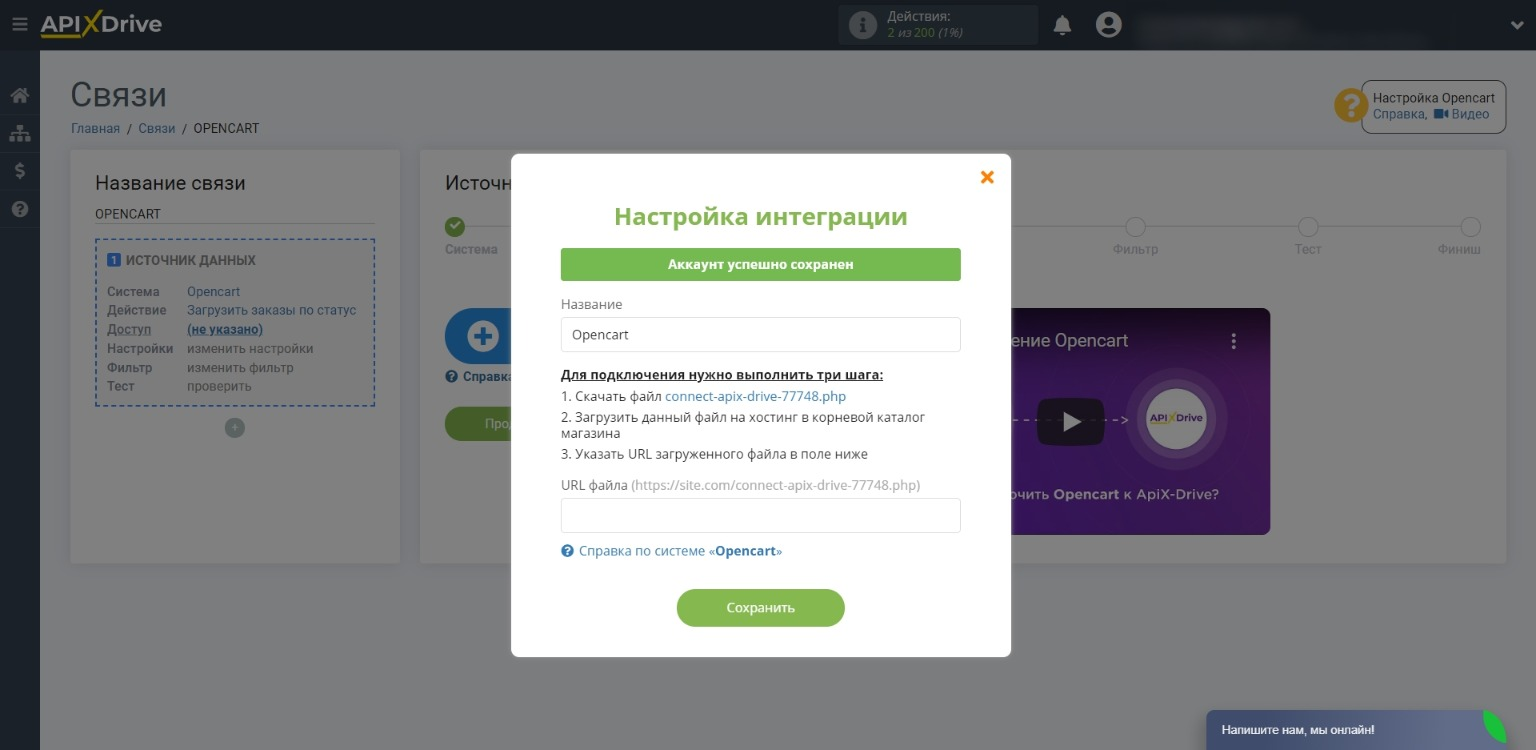Open the notifications bell
This screenshot has height=750, width=1536.
1062,25
